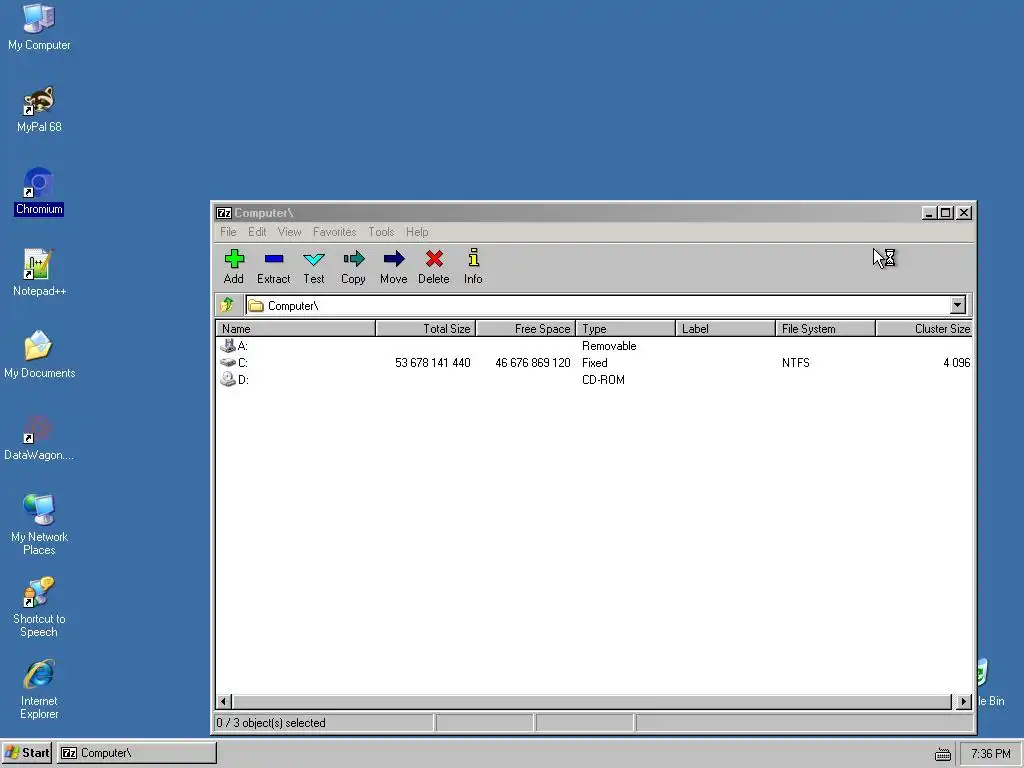Click the Copy toolbar icon
Viewport: 1024px width, 768px height.
point(353,259)
